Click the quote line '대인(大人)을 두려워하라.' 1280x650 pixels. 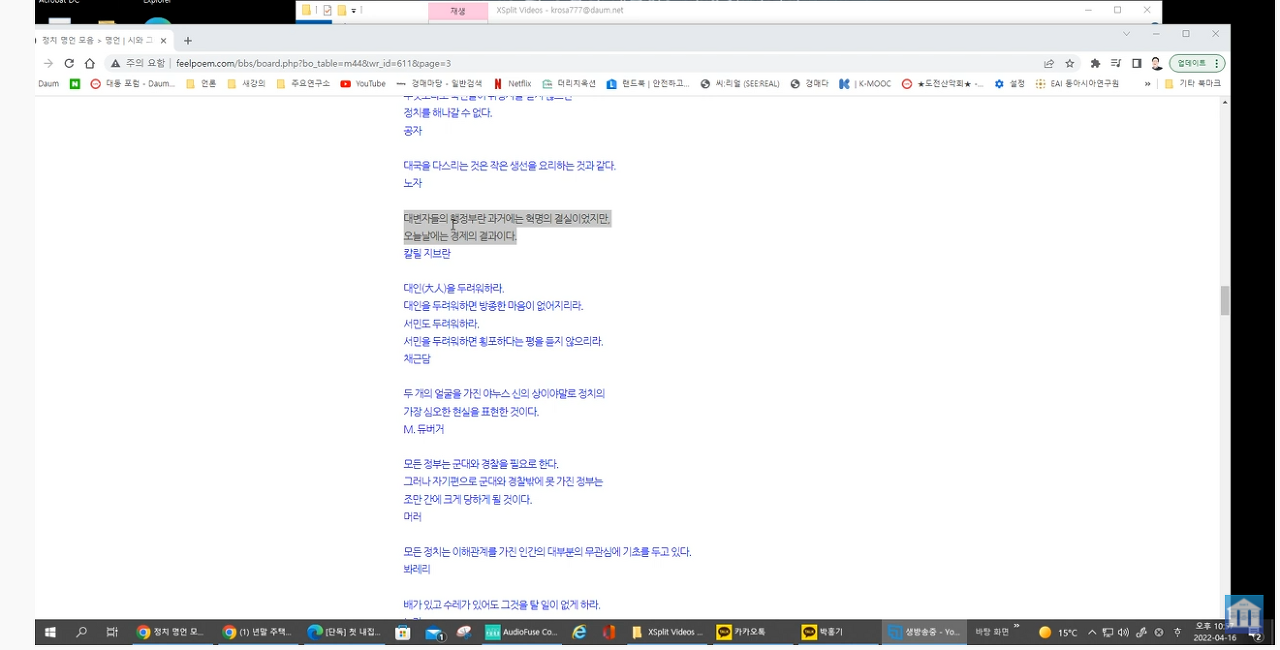pos(453,289)
